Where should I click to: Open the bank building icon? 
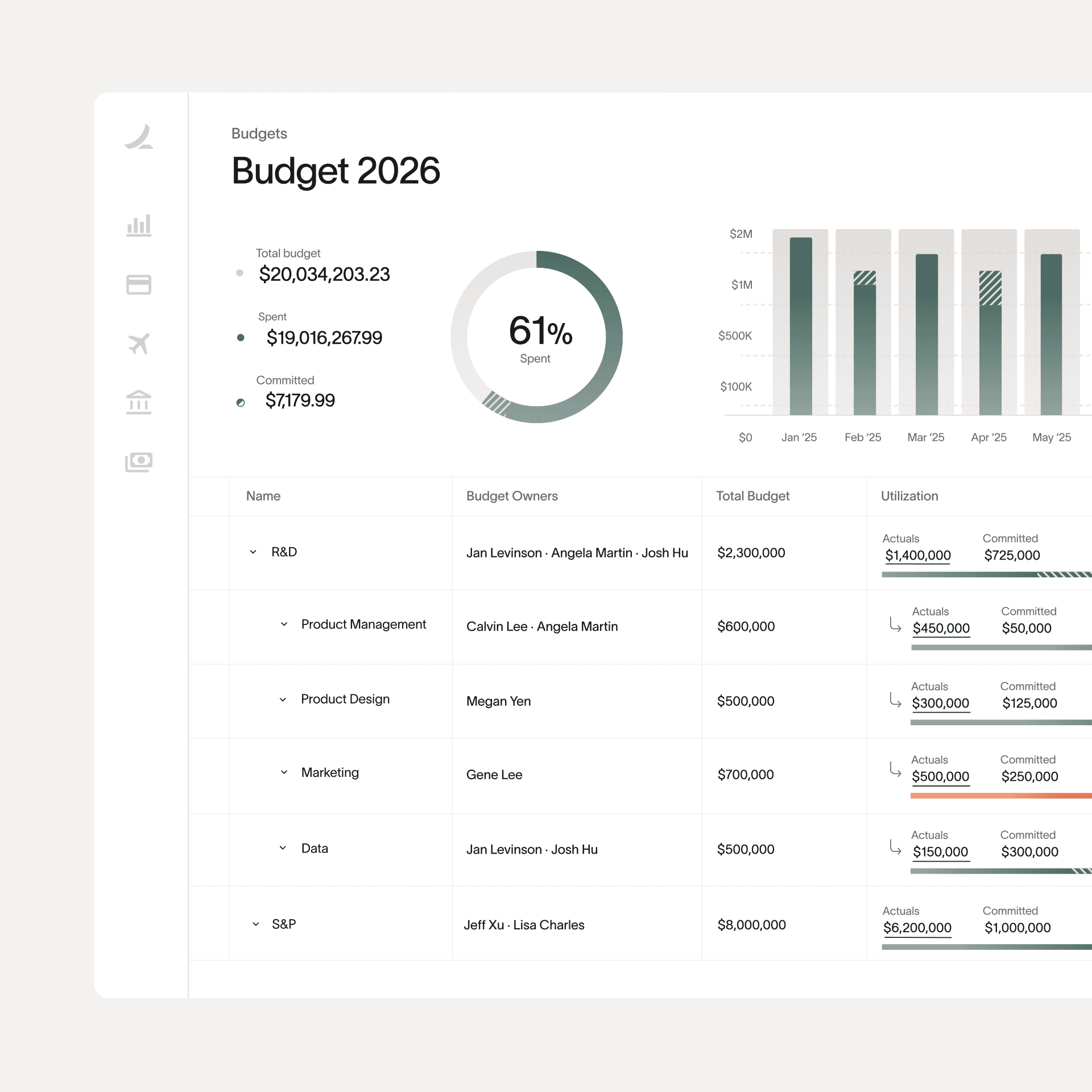coord(139,402)
